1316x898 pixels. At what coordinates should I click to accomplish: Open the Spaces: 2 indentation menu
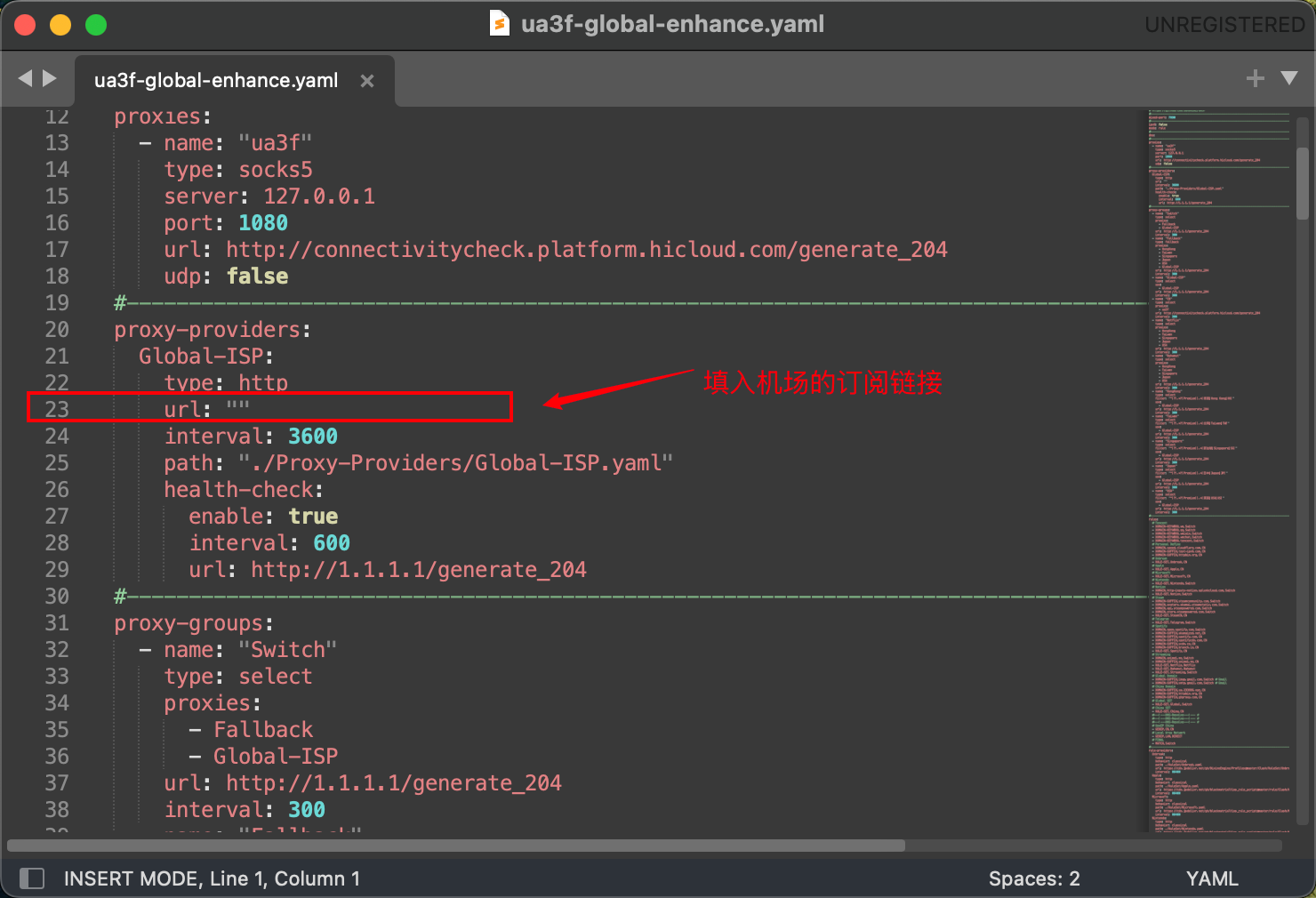pyautogui.click(x=1033, y=878)
